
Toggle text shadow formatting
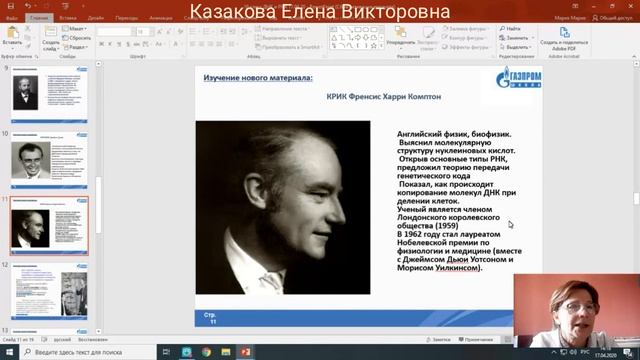tap(128, 44)
